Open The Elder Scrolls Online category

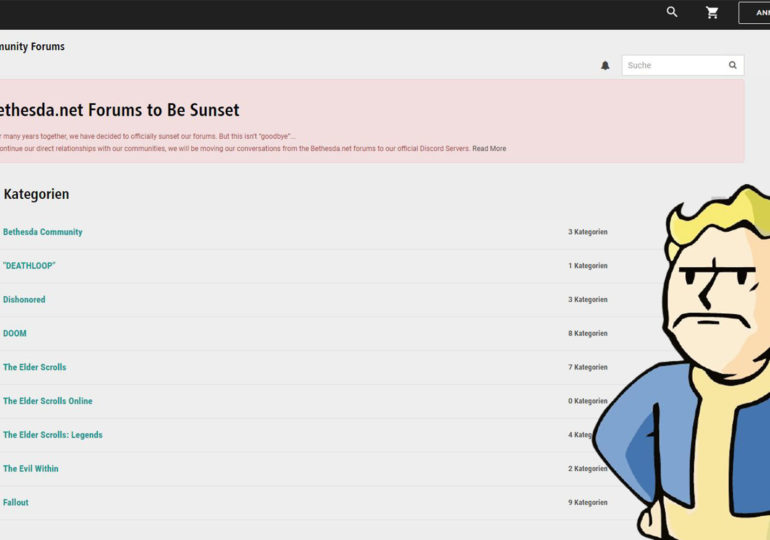[x=48, y=401]
